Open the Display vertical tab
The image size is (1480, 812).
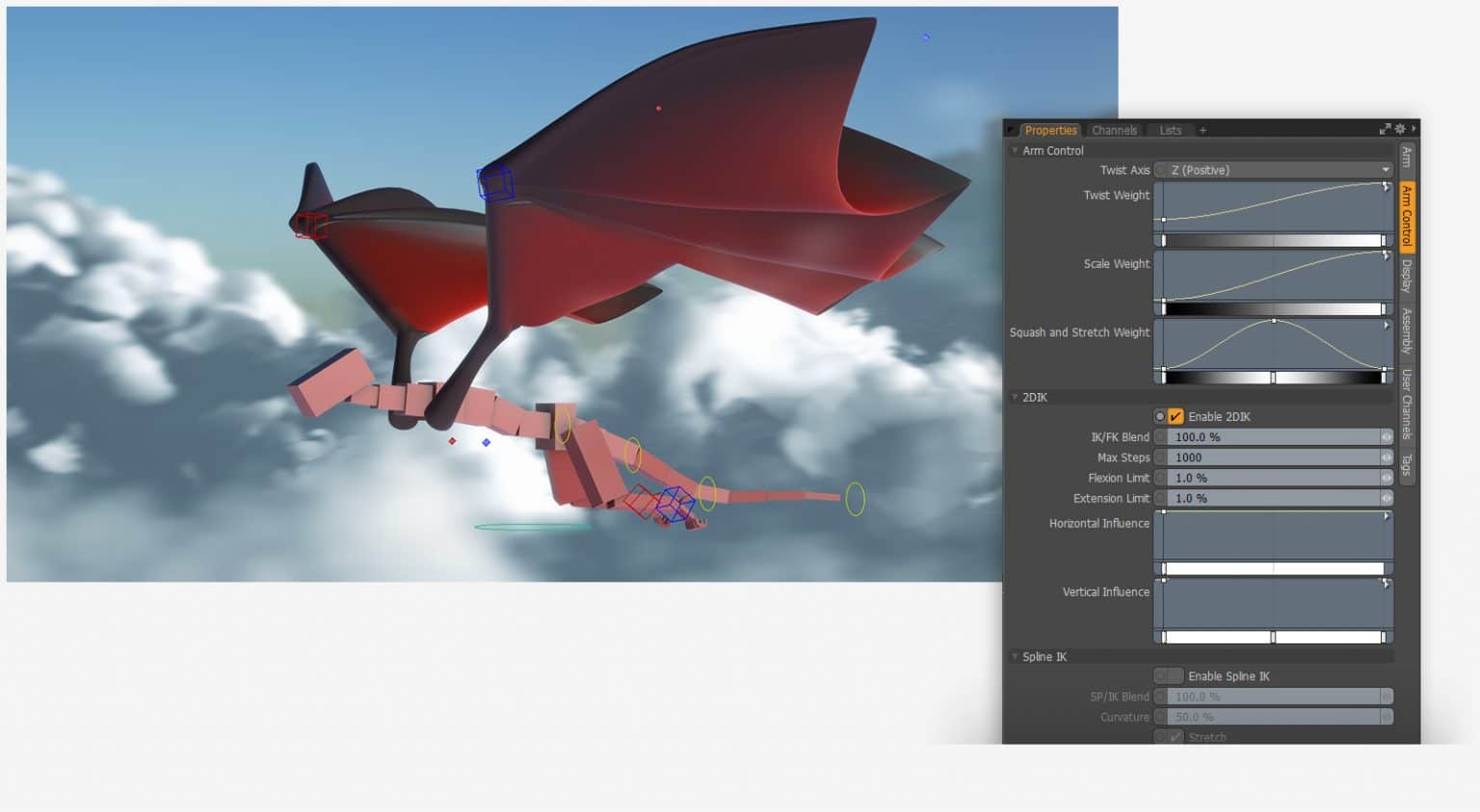click(x=1408, y=279)
